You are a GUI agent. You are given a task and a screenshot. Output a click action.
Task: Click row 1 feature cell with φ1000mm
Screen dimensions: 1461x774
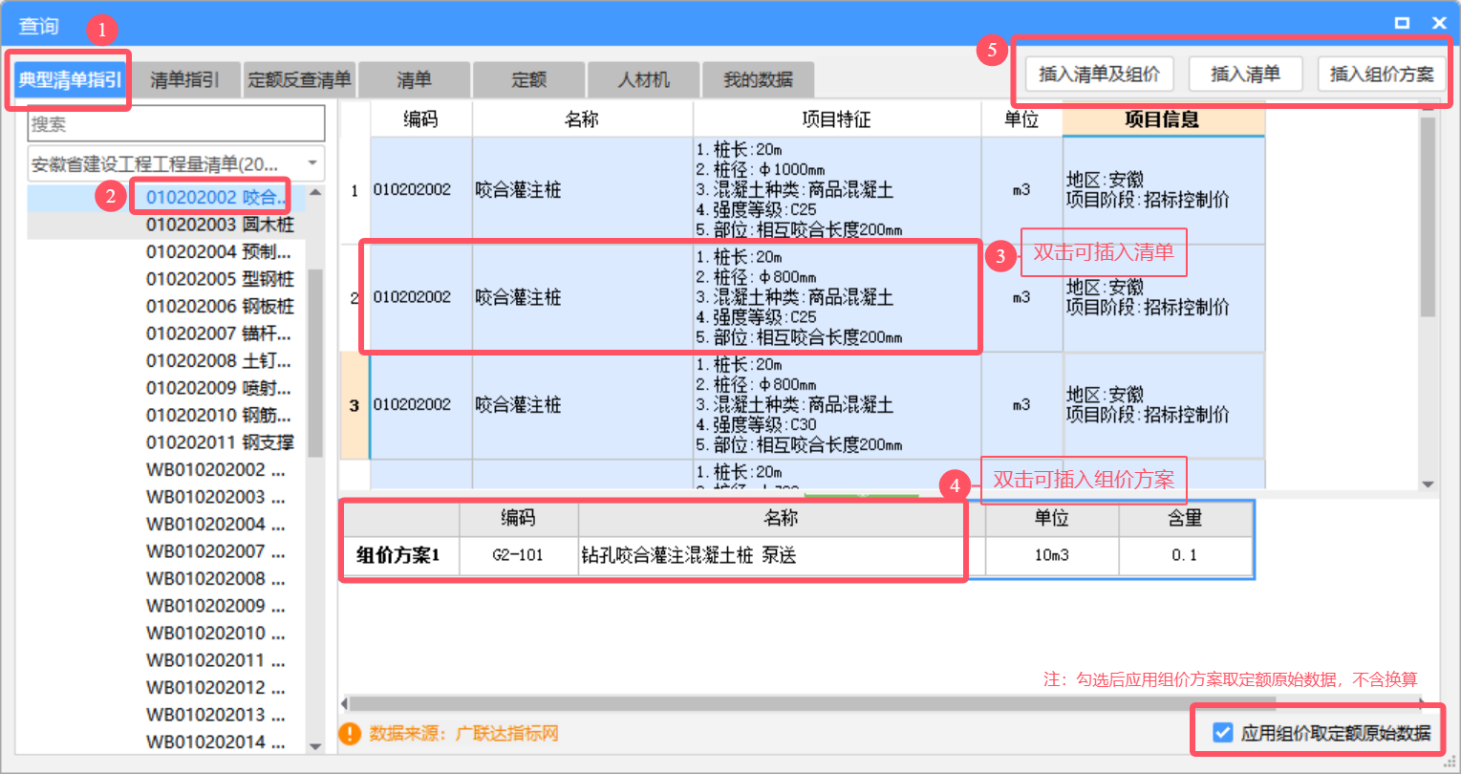pos(837,190)
